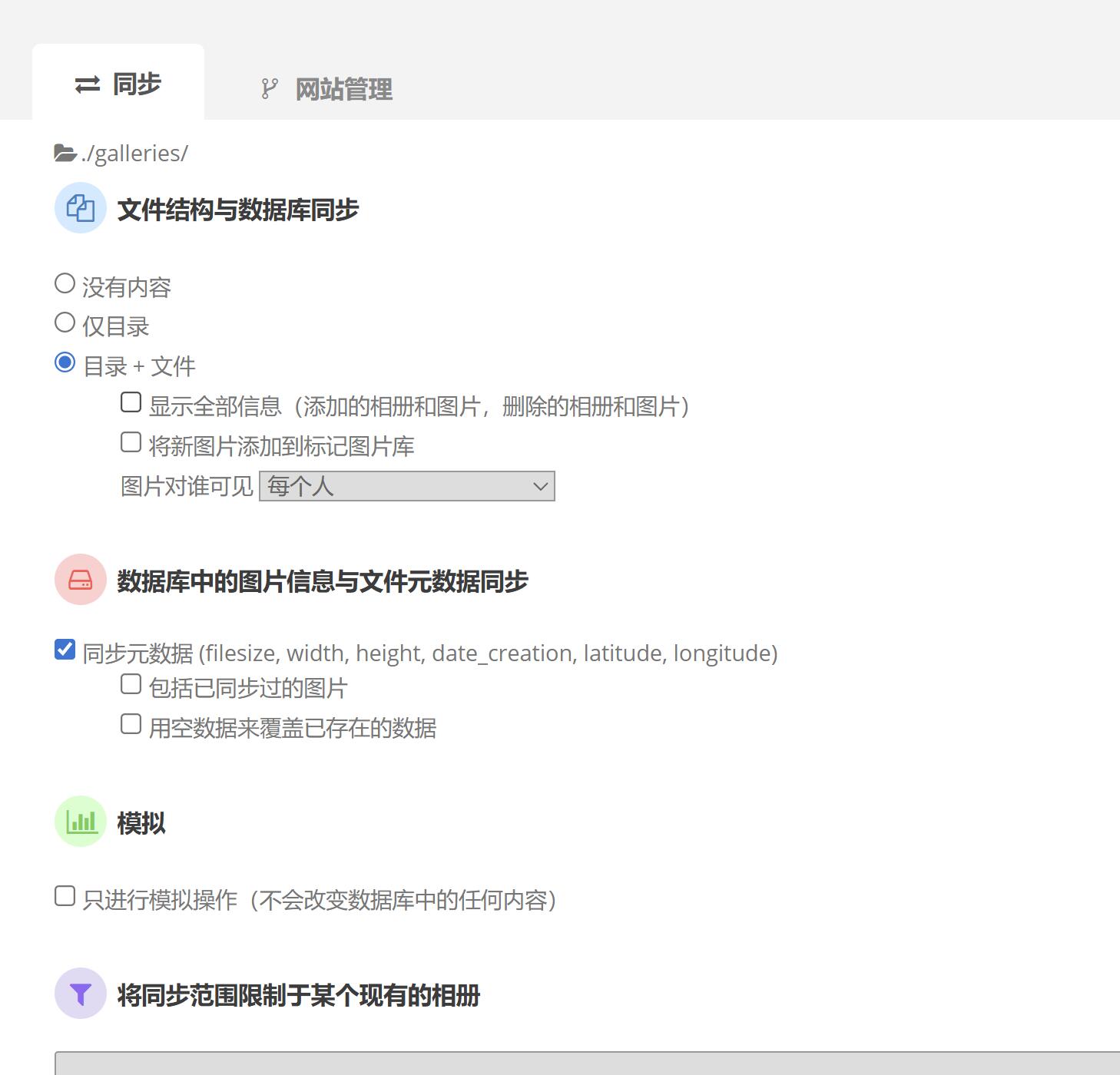Enable 显示全部信息 checkbox
Viewport: 1120px width, 1075px height.
click(131, 402)
